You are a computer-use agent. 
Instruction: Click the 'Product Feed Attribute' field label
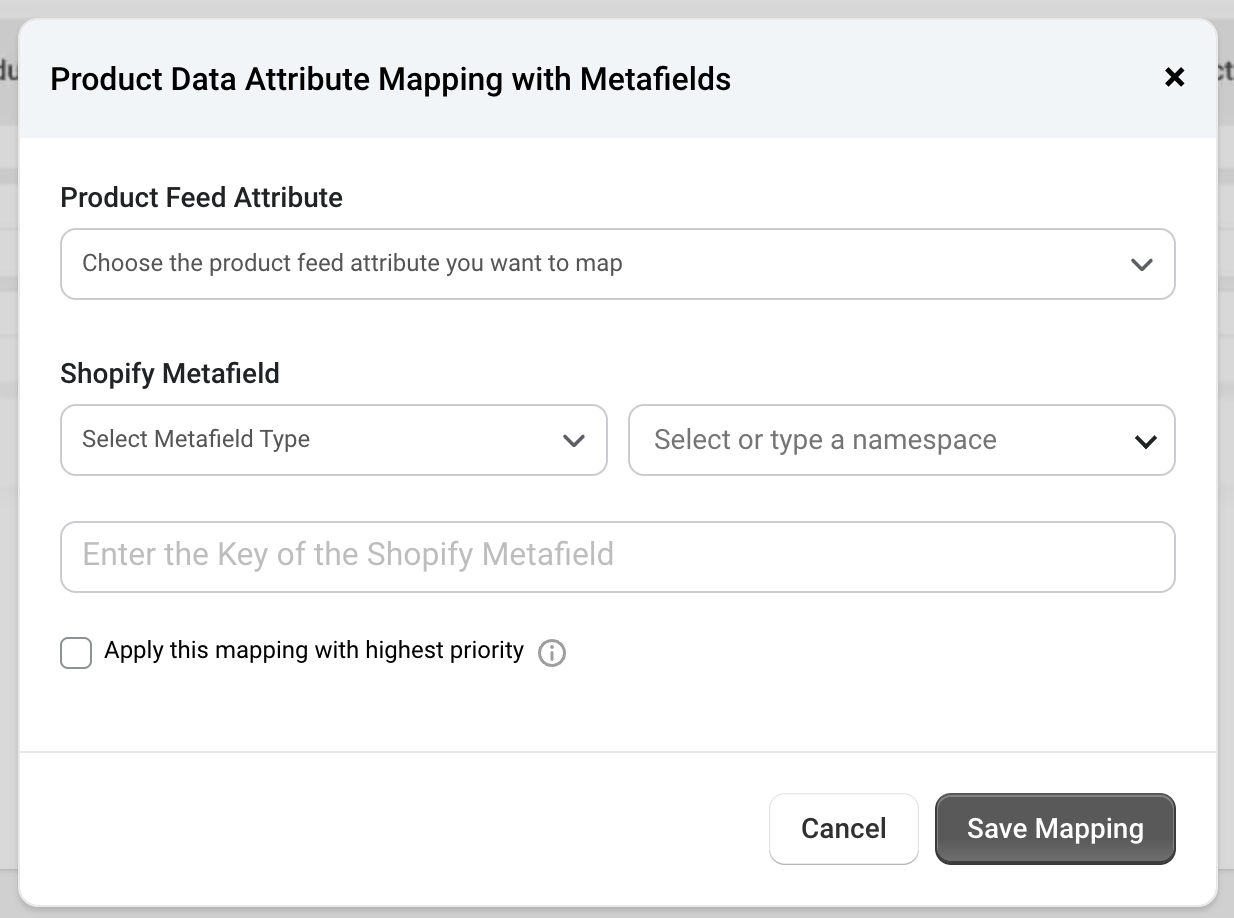point(201,198)
